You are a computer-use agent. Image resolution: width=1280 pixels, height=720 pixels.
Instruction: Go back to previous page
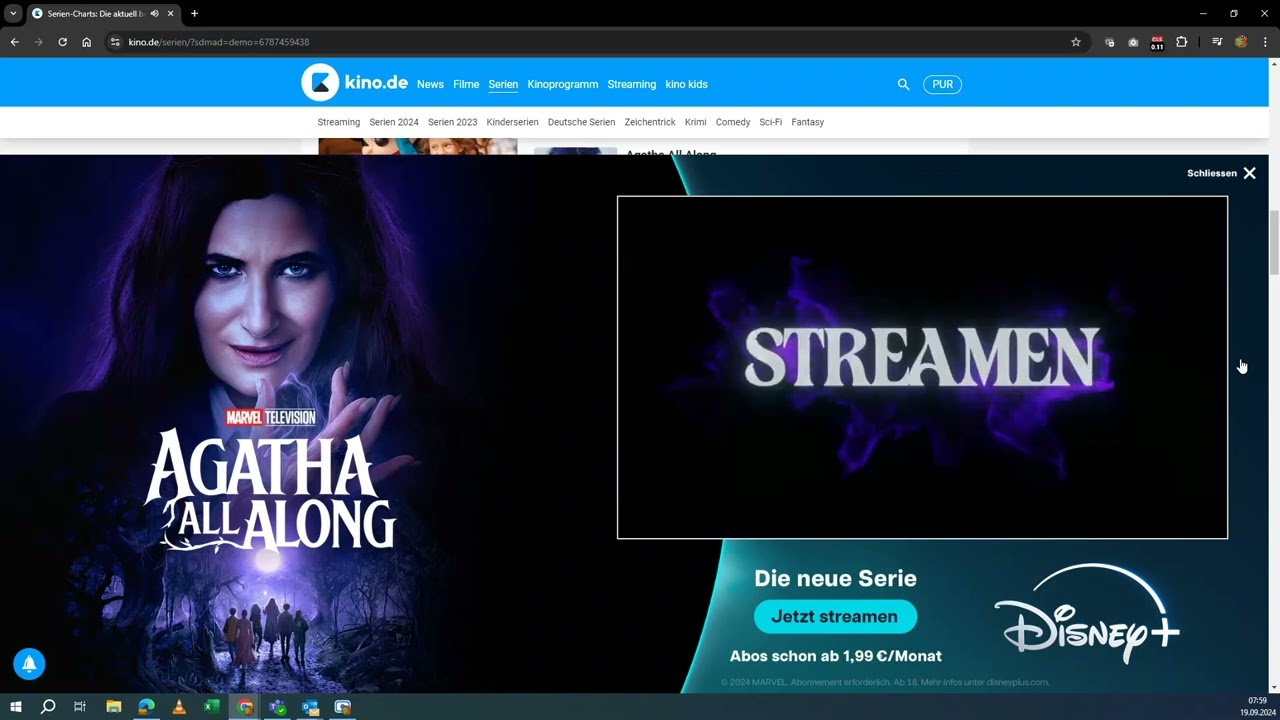(x=14, y=42)
